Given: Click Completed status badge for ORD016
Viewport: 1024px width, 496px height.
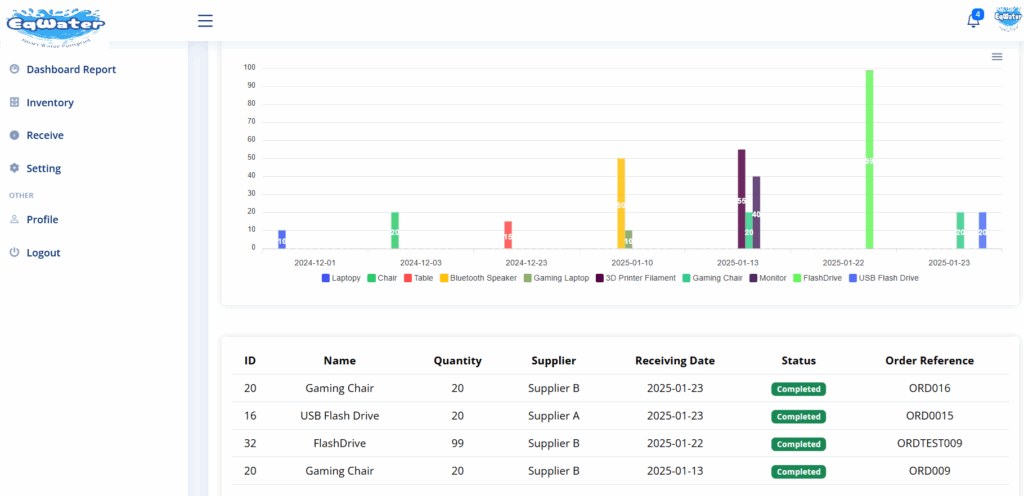Looking at the screenshot, I should tap(798, 389).
